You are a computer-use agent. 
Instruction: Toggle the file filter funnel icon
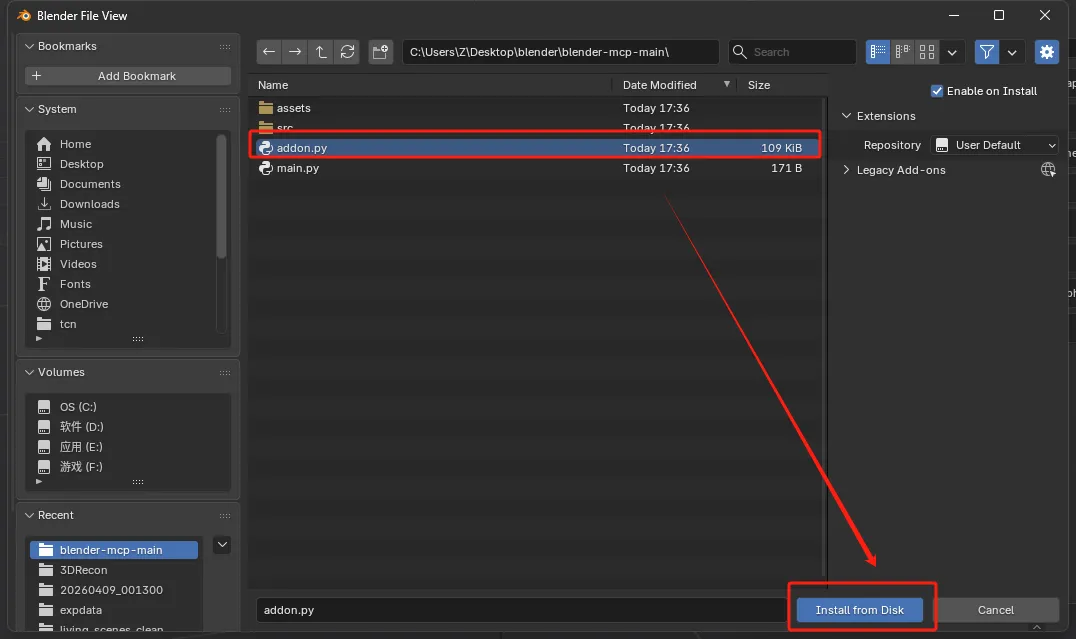point(987,52)
